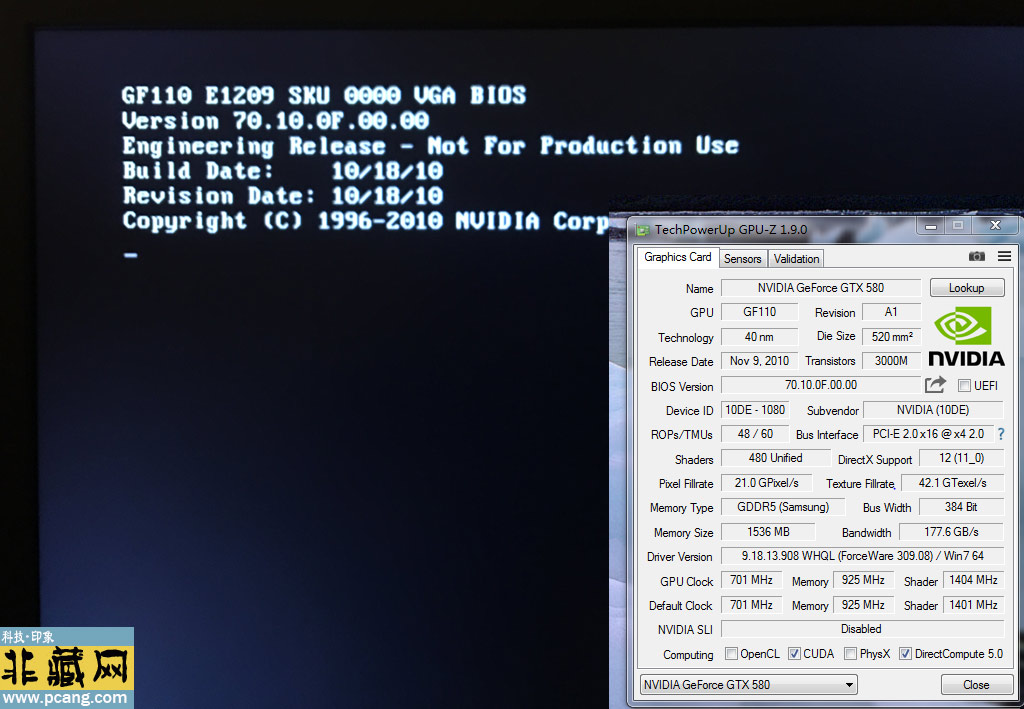Click the GPU-Z title bar app icon
Viewport: 1024px width, 709px height.
click(x=643, y=230)
